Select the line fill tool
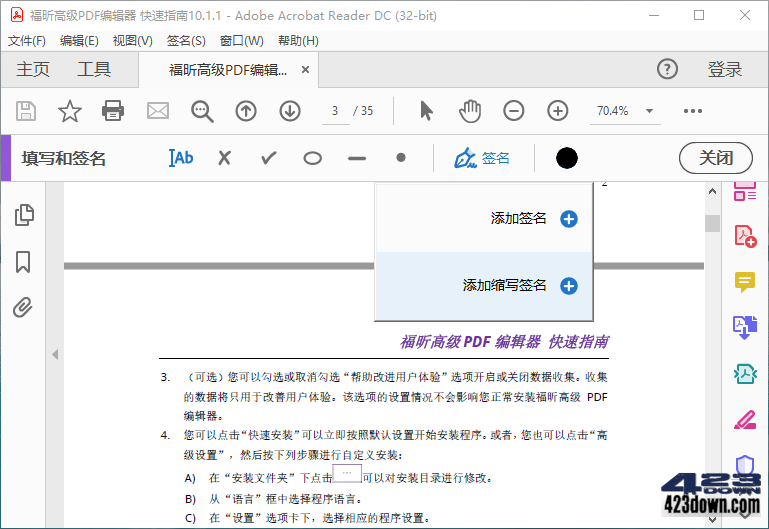The height and width of the screenshot is (529, 769). pos(357,158)
